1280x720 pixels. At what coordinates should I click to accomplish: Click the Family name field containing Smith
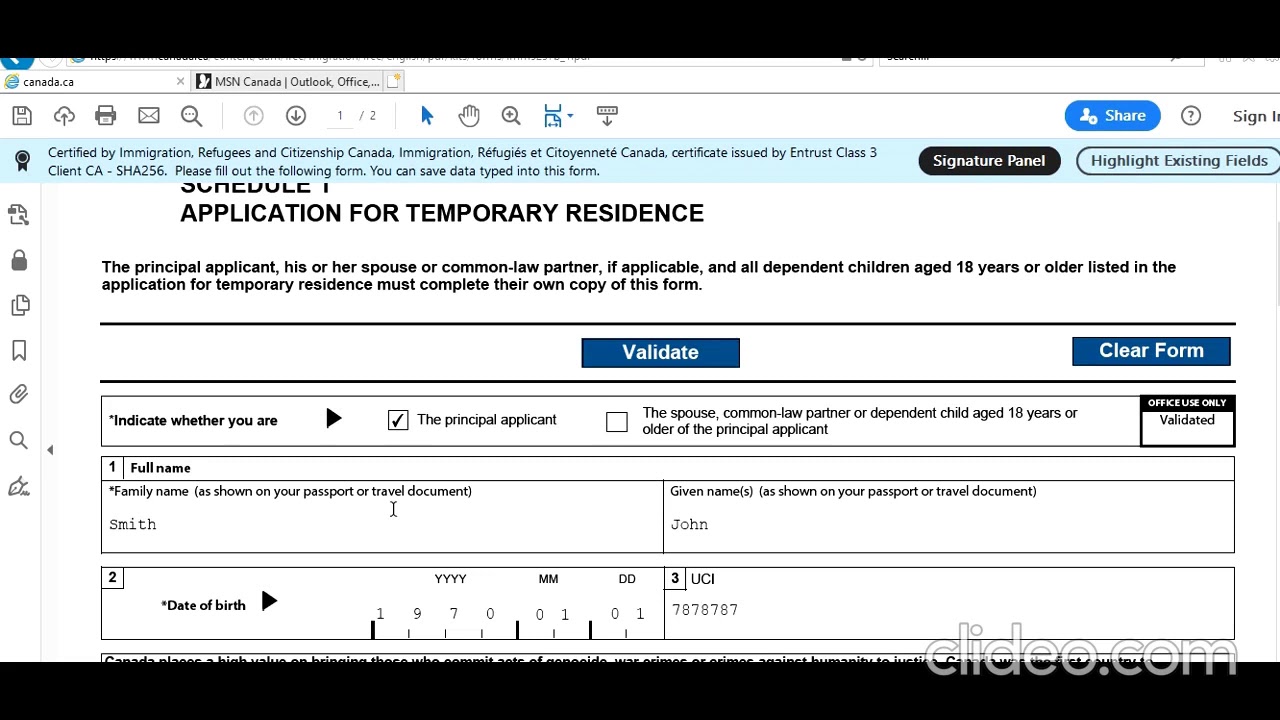[x=382, y=525]
